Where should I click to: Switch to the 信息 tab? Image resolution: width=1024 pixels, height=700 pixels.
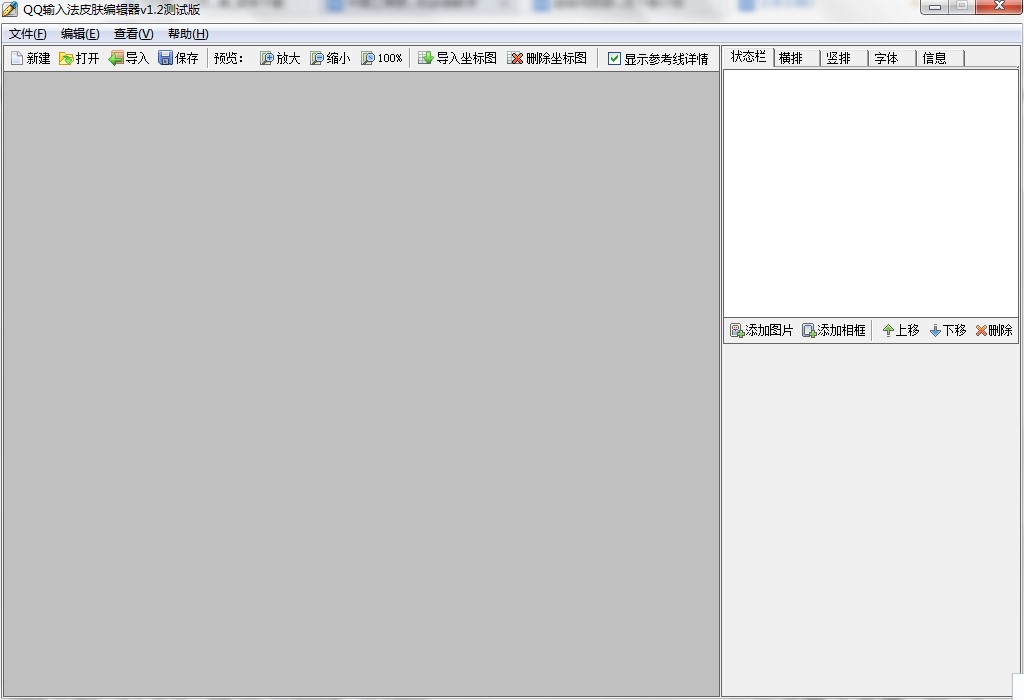point(940,58)
